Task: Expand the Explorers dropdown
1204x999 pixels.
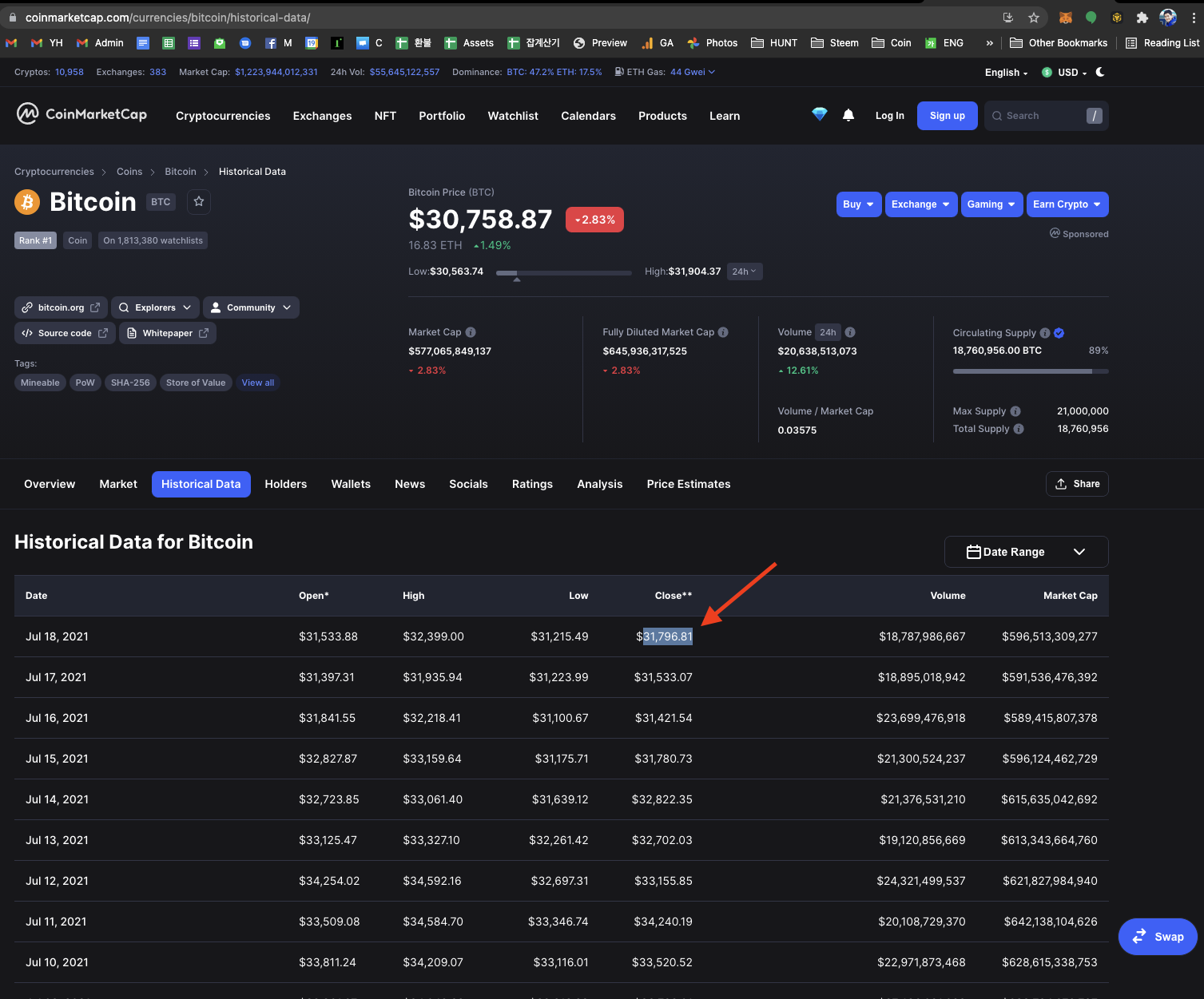Action: pos(155,307)
